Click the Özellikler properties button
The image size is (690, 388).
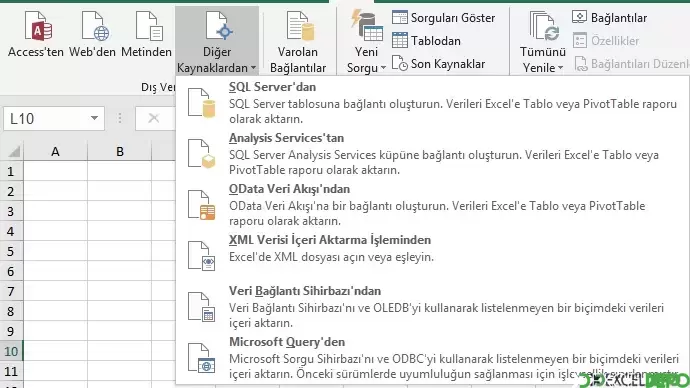[606, 40]
